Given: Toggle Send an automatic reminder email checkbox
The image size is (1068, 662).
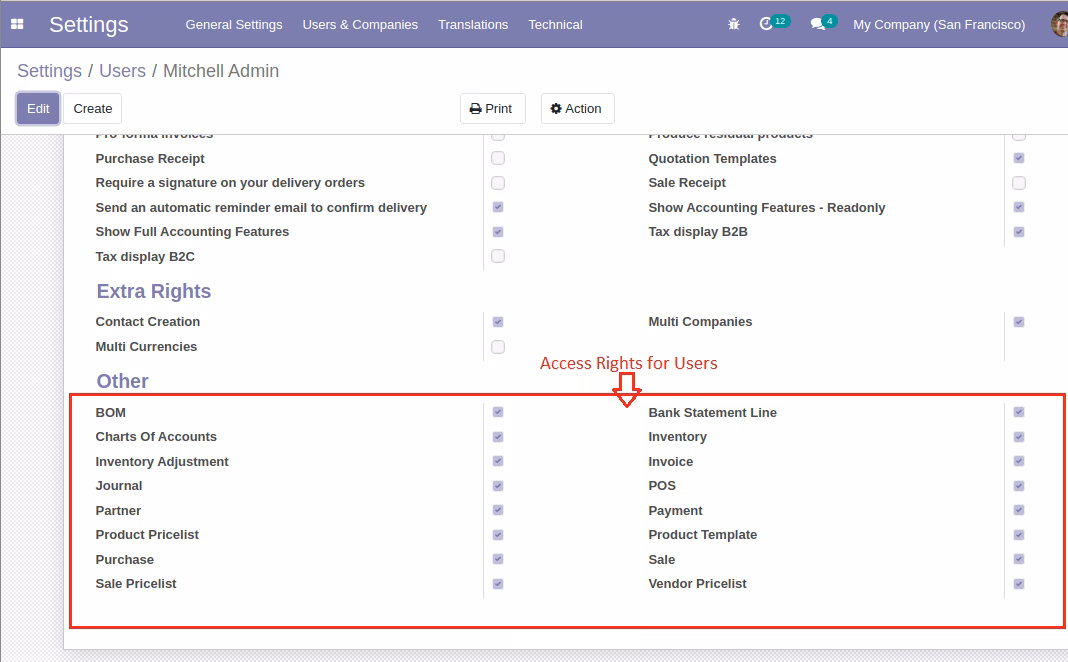Looking at the screenshot, I should tap(498, 207).
